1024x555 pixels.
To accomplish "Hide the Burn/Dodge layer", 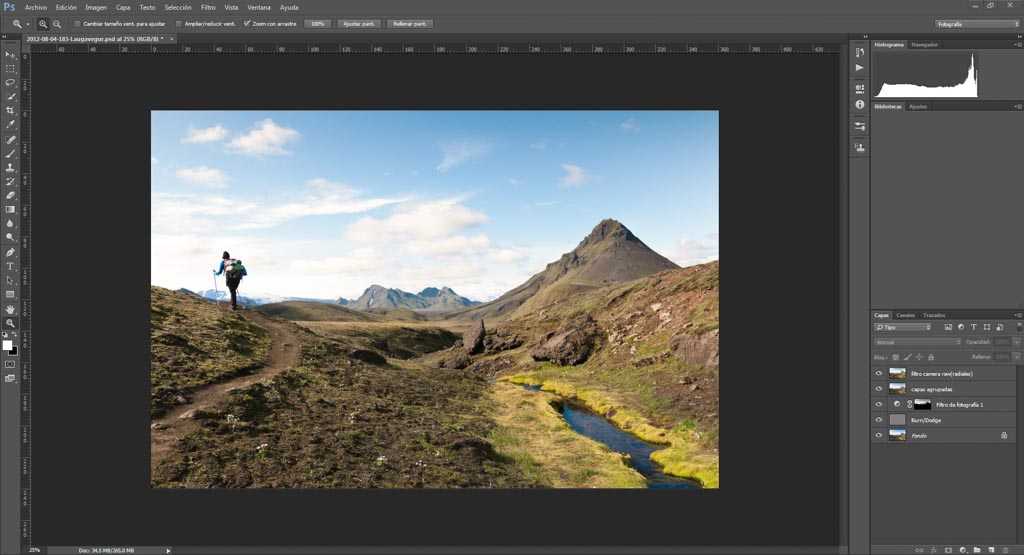I will 879,420.
